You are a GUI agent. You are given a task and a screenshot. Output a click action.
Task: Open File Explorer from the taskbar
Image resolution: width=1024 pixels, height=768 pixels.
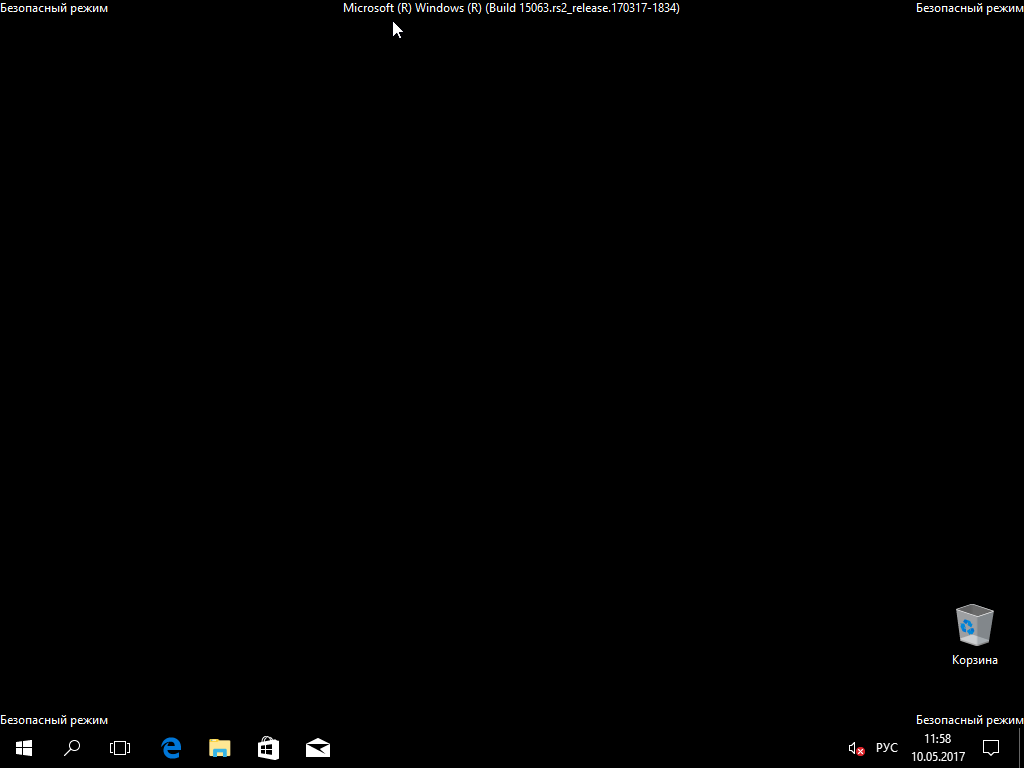(219, 747)
